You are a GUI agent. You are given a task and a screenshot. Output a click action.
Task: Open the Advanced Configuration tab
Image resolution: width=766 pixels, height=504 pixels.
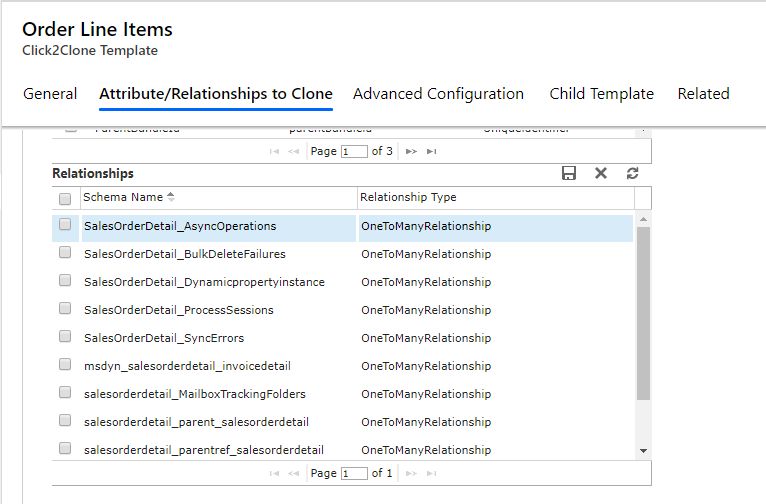(x=438, y=94)
